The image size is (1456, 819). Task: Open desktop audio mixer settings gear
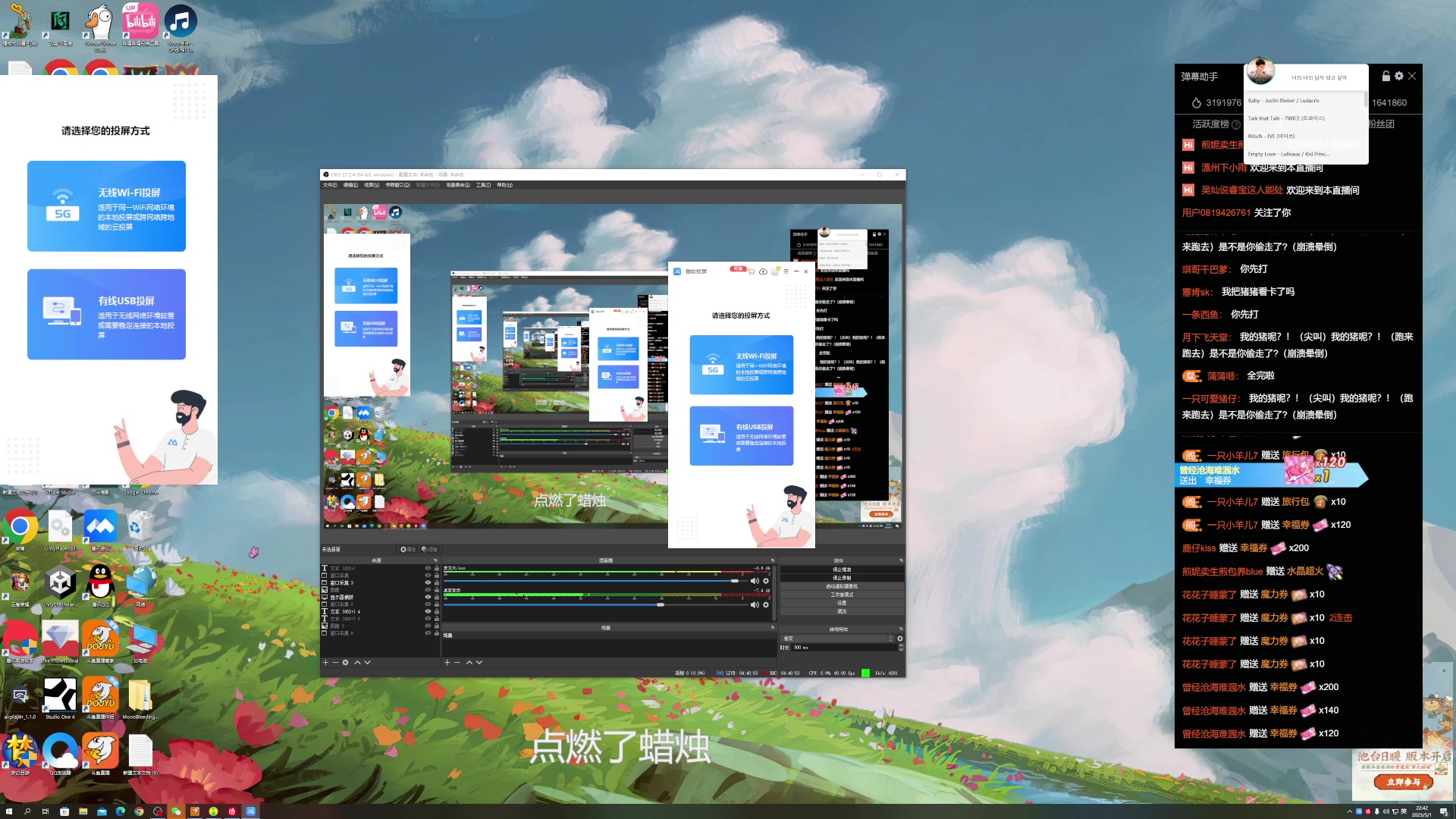pos(766,605)
